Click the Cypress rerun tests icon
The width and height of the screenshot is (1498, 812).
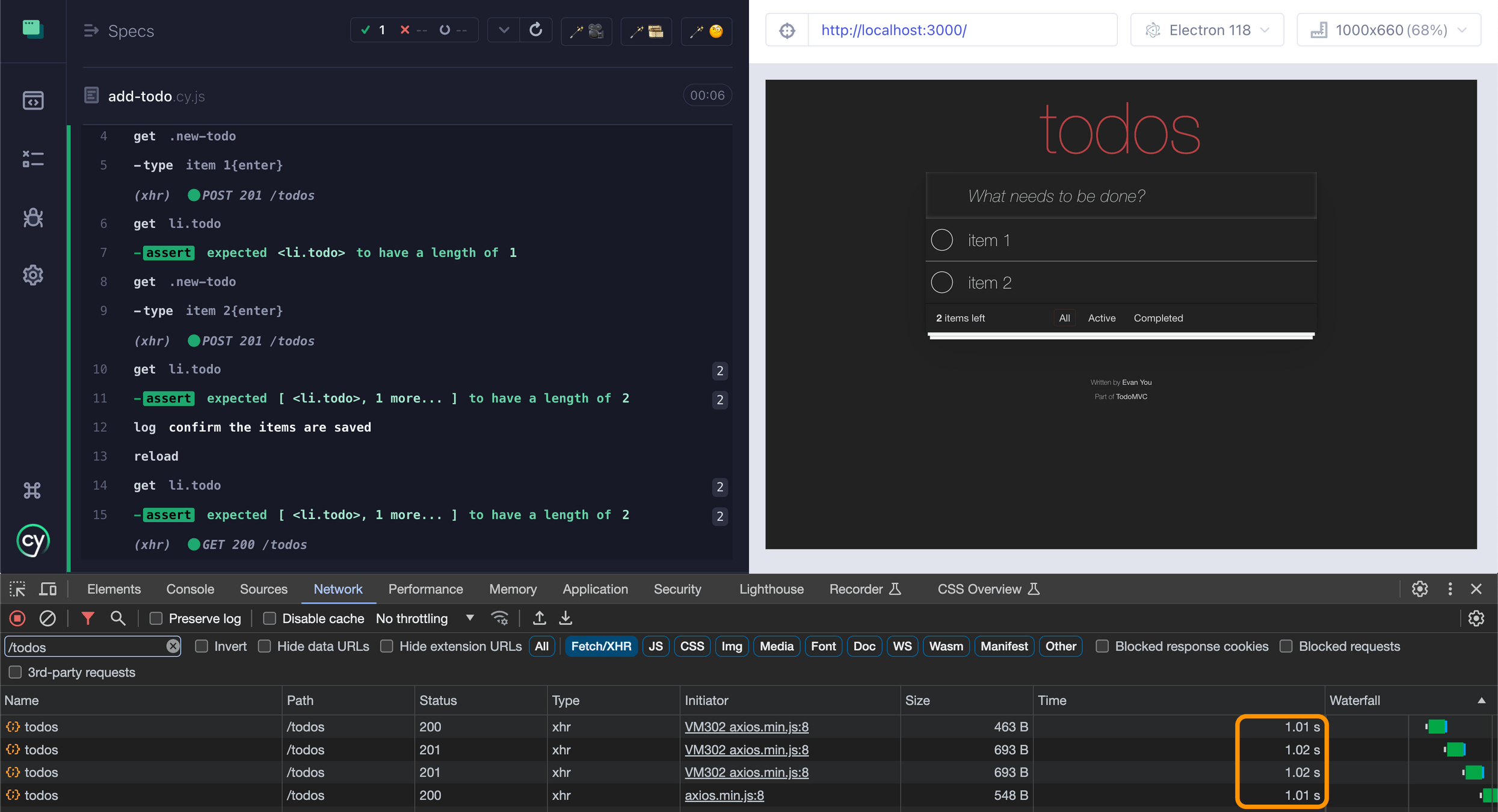tap(535, 29)
